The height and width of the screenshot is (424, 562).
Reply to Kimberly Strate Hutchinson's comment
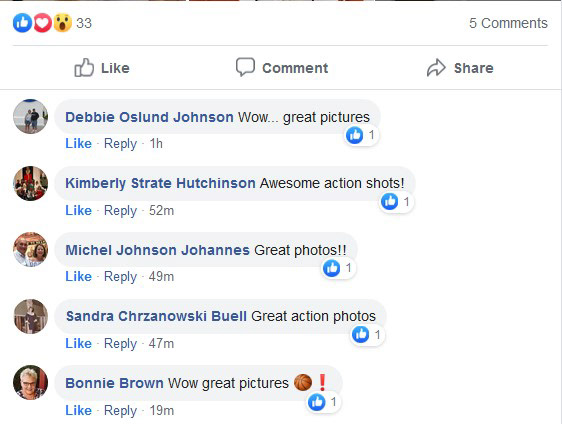click(x=120, y=210)
